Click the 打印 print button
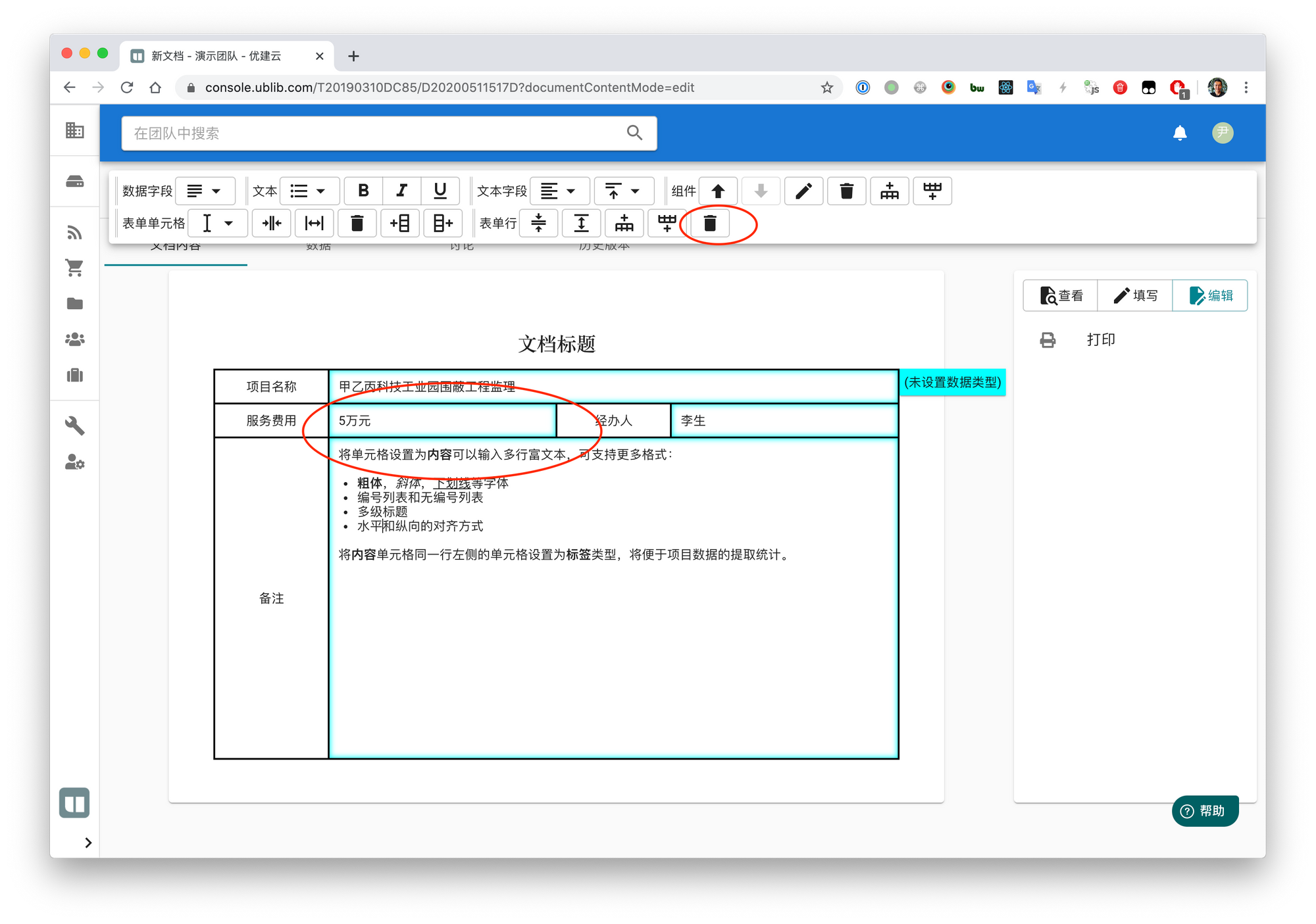The image size is (1316, 924). [x=1100, y=339]
